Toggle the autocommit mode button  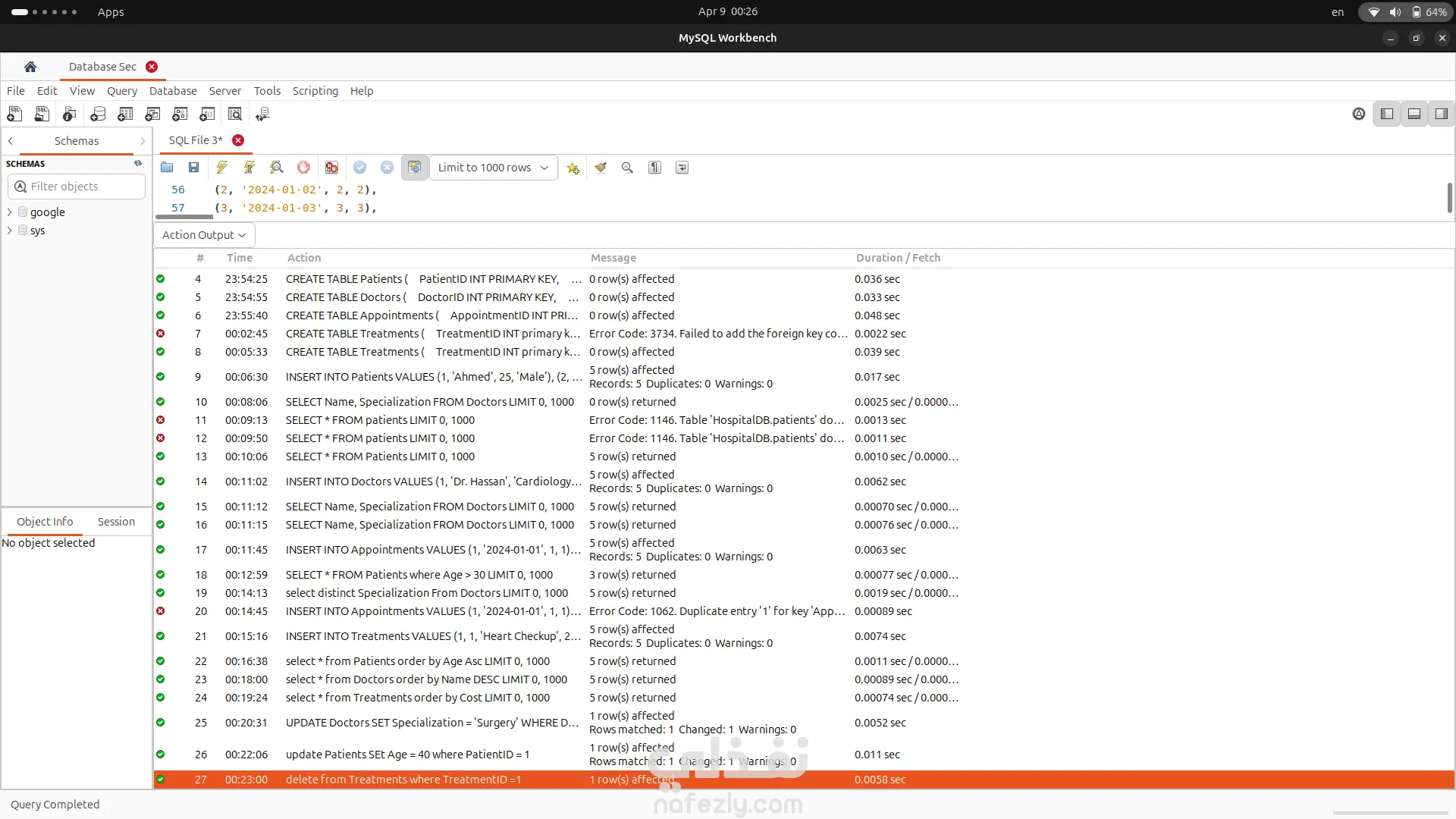point(414,168)
